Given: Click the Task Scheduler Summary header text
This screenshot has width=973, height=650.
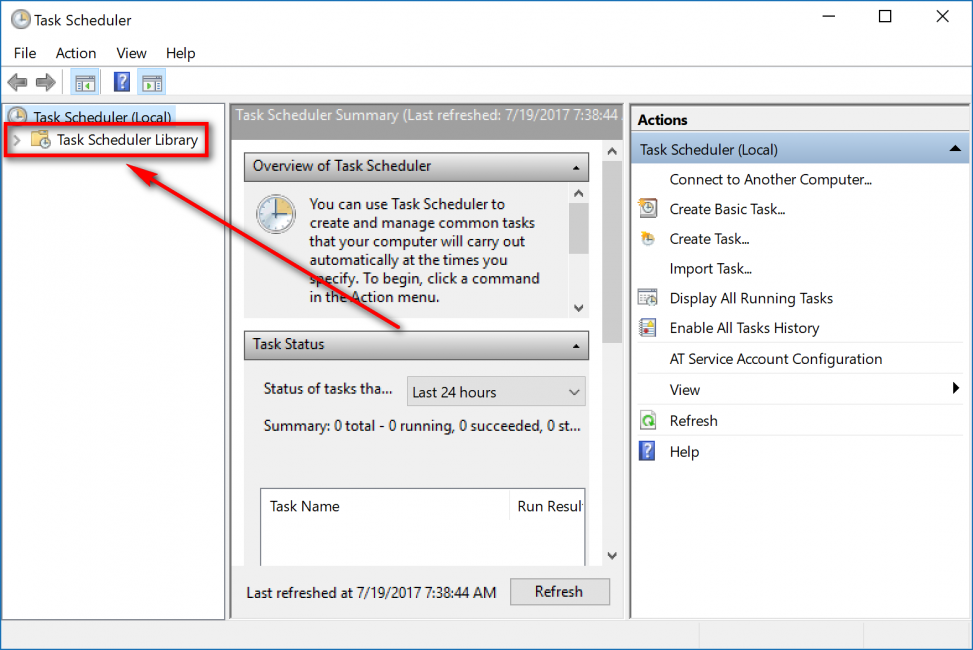Looking at the screenshot, I should point(427,115).
